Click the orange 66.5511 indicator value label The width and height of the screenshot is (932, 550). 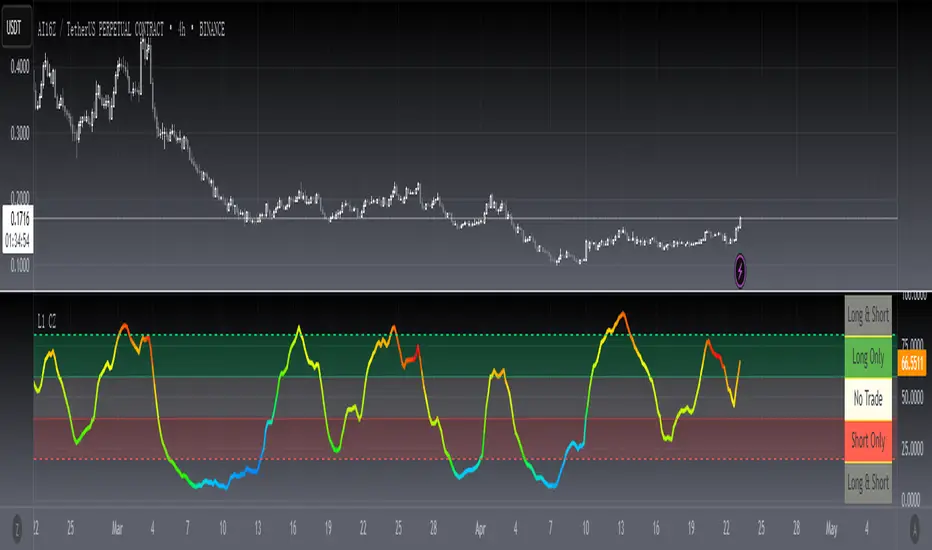point(911,363)
